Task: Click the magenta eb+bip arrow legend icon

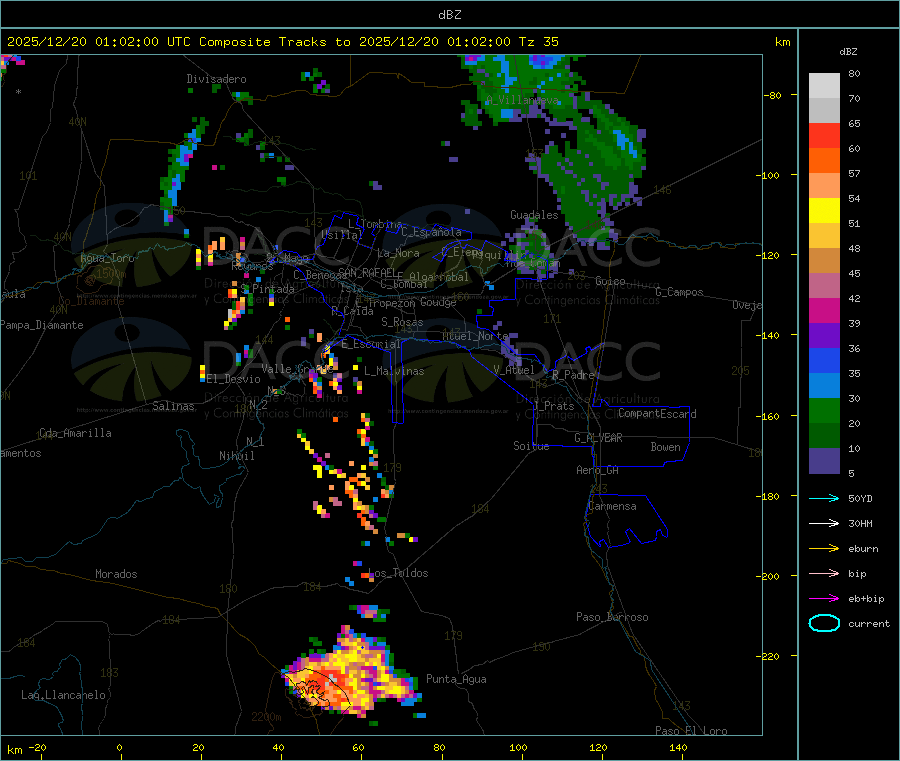Action: (824, 599)
